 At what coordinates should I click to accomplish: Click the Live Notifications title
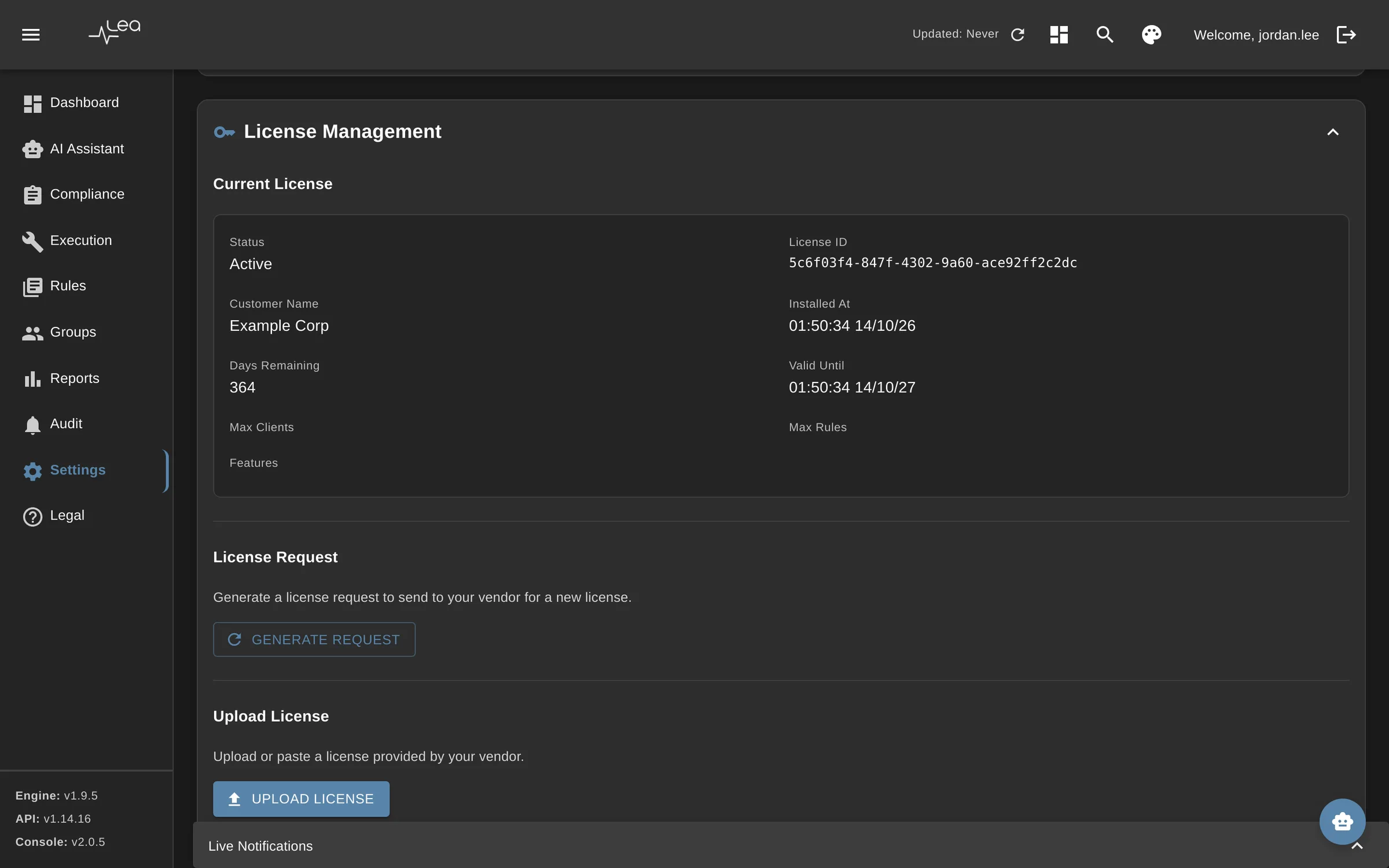[260, 846]
